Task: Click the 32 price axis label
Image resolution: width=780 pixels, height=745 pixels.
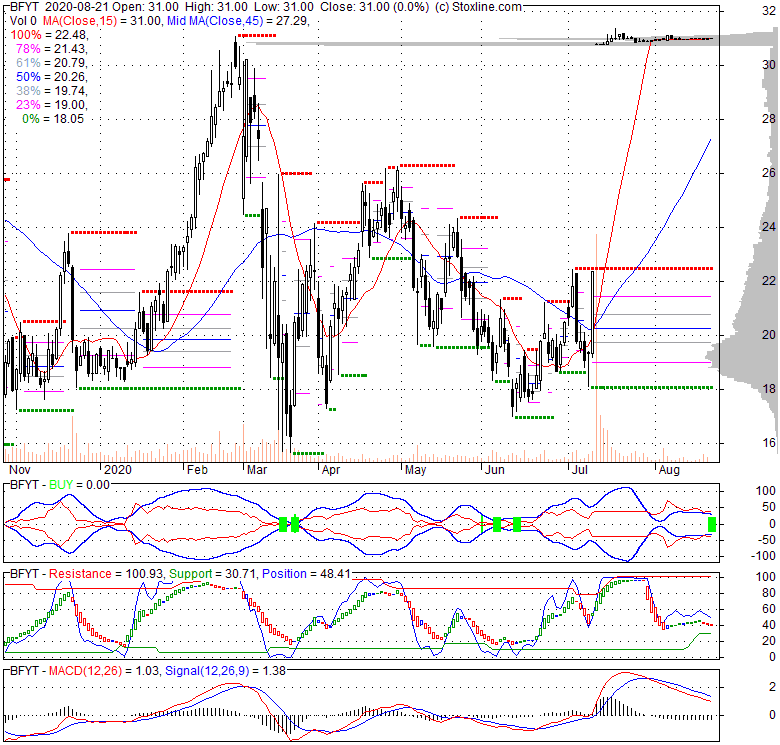Action: tap(769, 11)
